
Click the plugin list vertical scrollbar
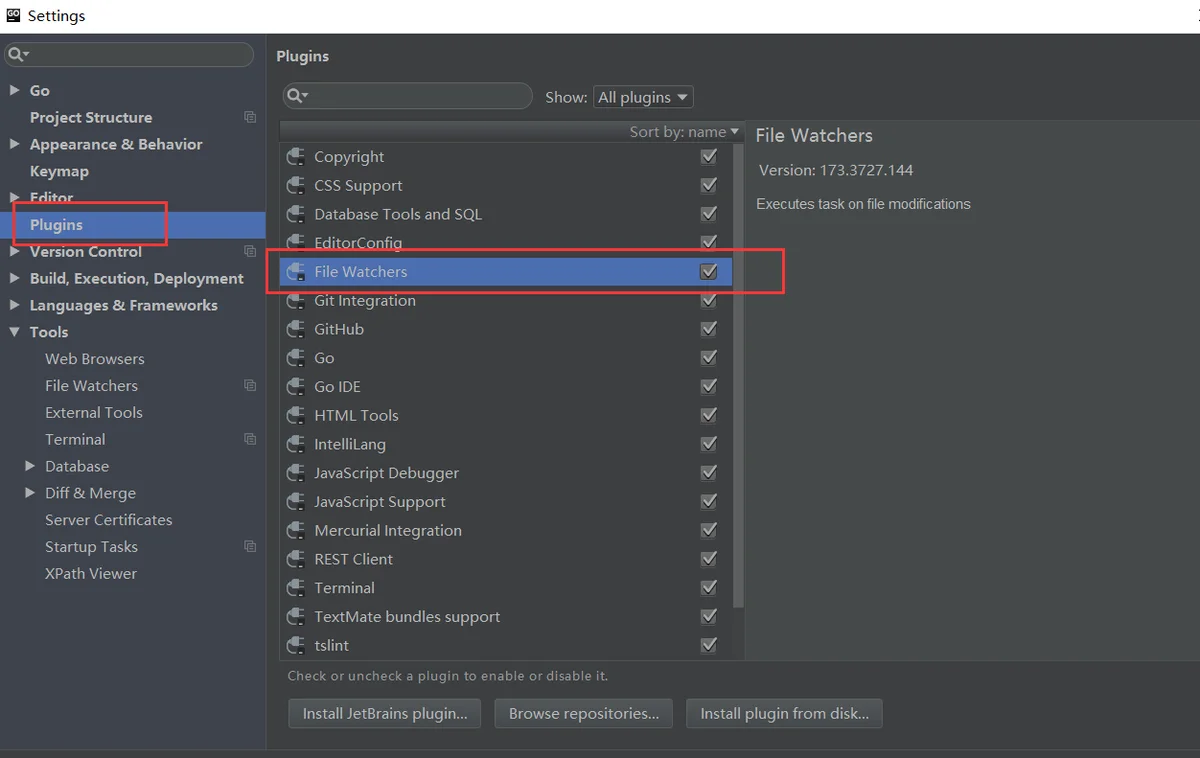738,375
